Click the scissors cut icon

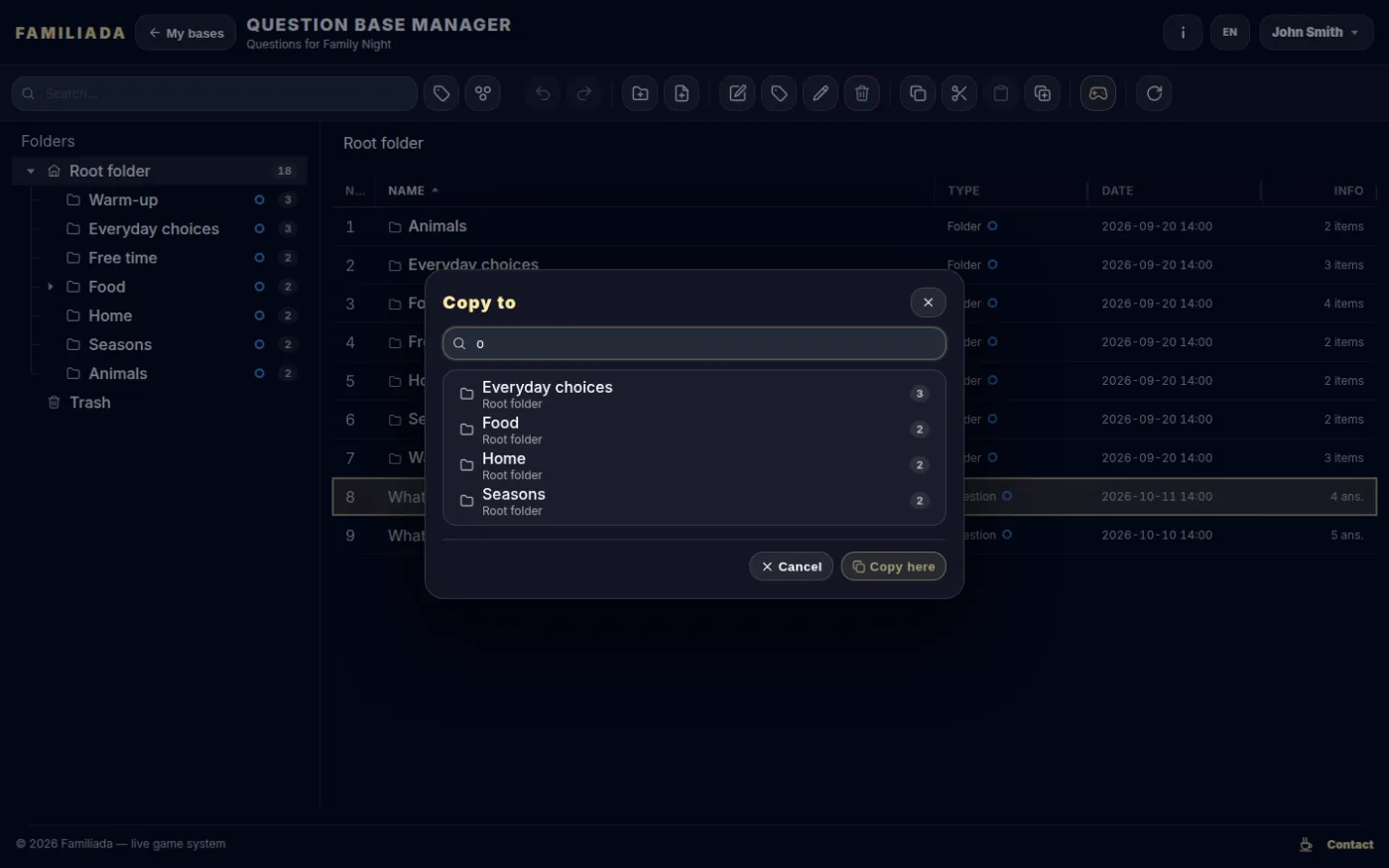coord(959,93)
